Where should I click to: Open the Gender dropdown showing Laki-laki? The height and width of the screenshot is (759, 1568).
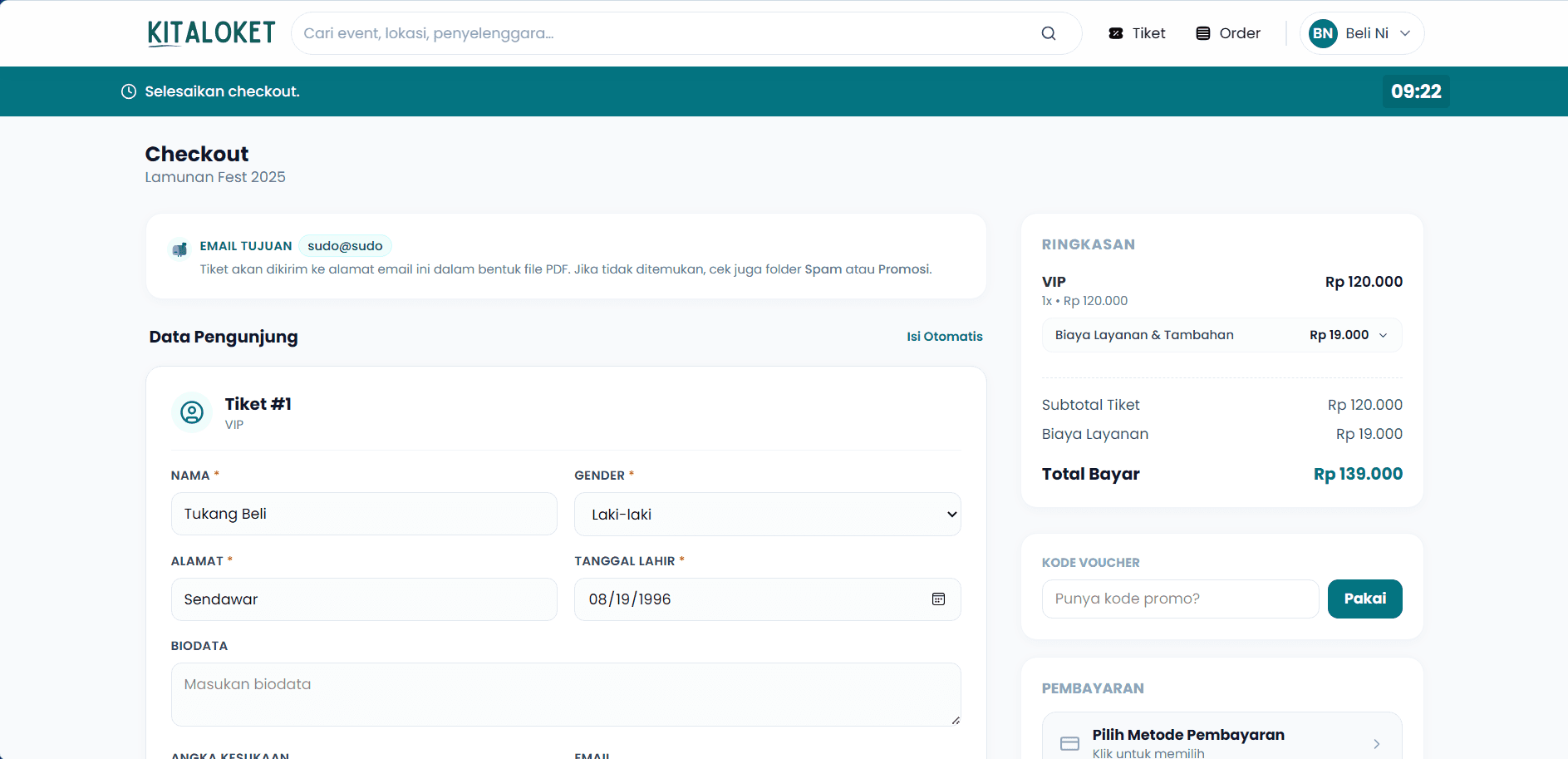click(x=767, y=515)
